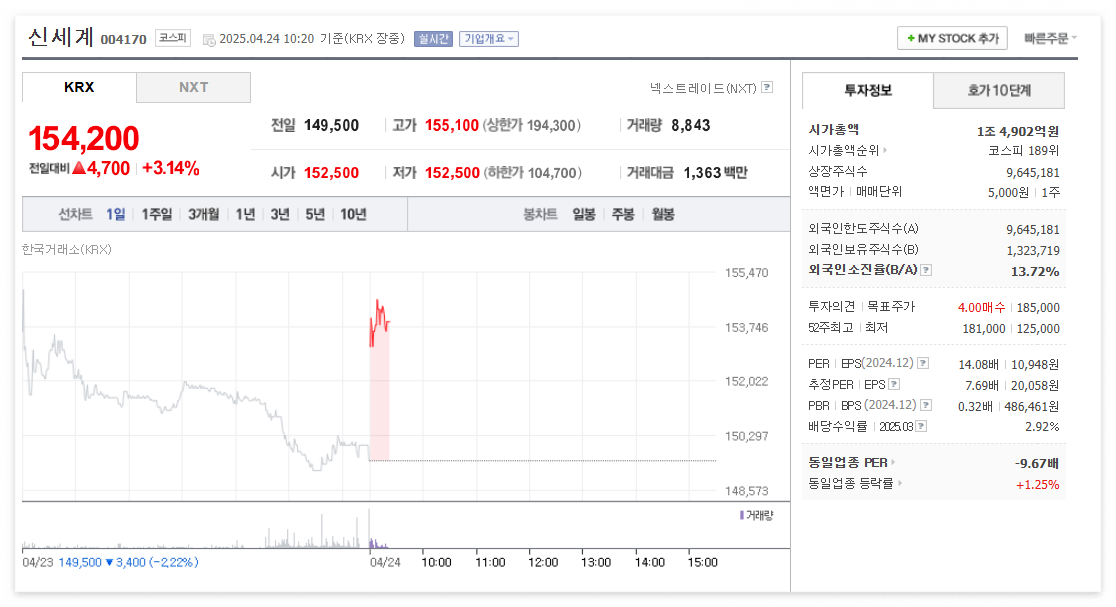
Task: Click the 외국인소진율(B/A) help icon
Action: click(926, 271)
